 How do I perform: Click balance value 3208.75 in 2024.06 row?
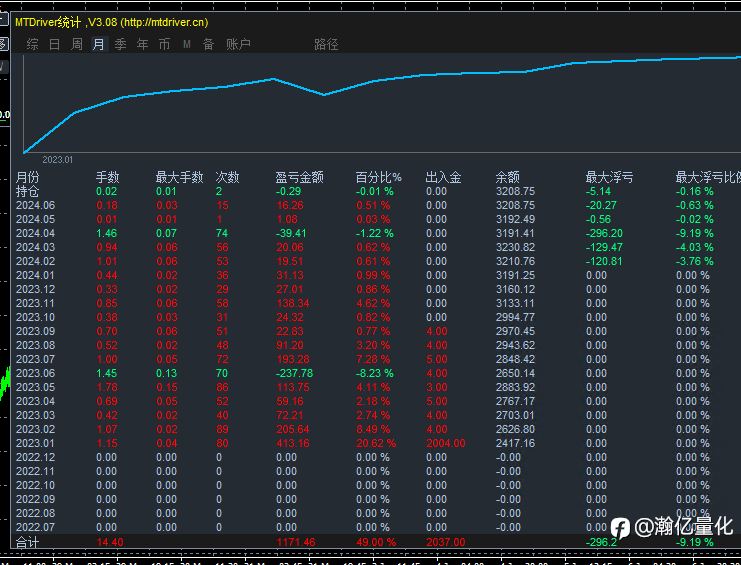click(516, 205)
